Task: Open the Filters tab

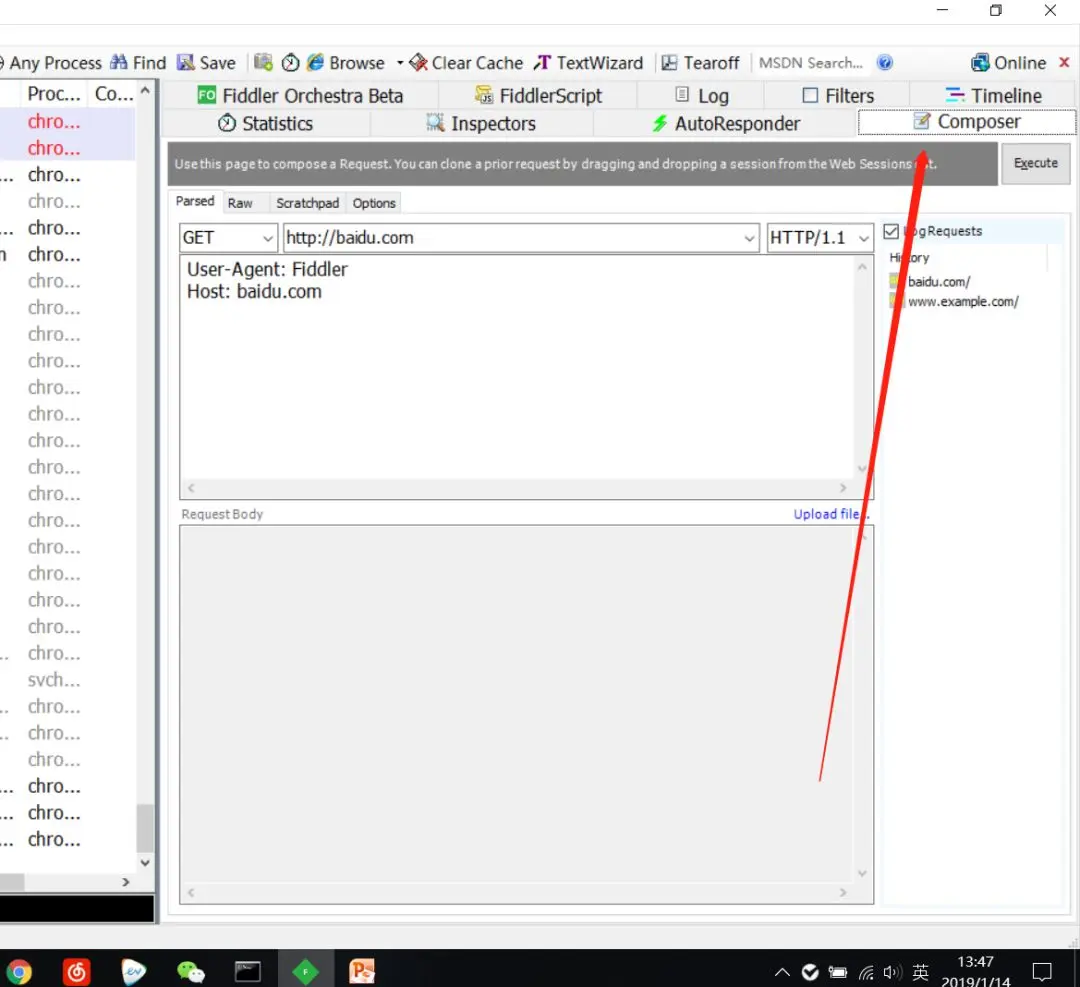Action: (838, 95)
